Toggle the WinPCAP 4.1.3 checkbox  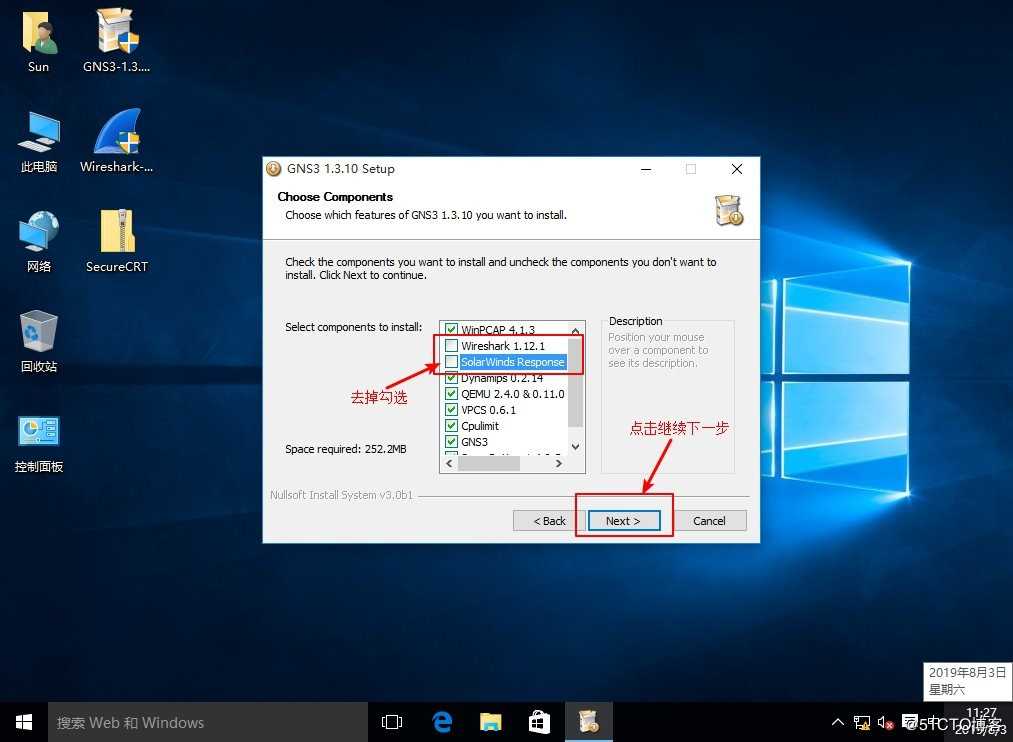tap(452, 329)
